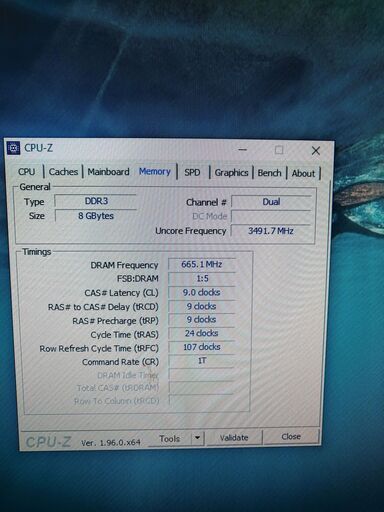
Task: Click the DRAM Frequency value field
Action: (202, 264)
